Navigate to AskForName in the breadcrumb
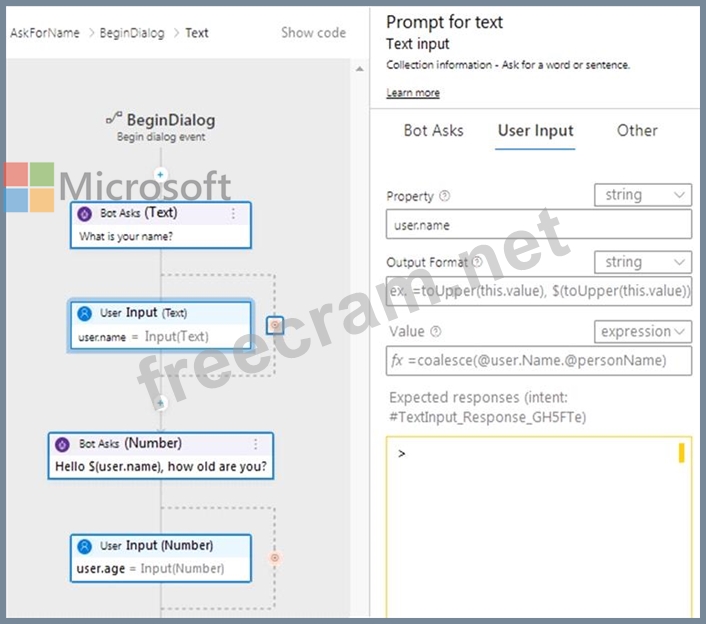Viewport: 706px width, 624px height. coord(45,33)
